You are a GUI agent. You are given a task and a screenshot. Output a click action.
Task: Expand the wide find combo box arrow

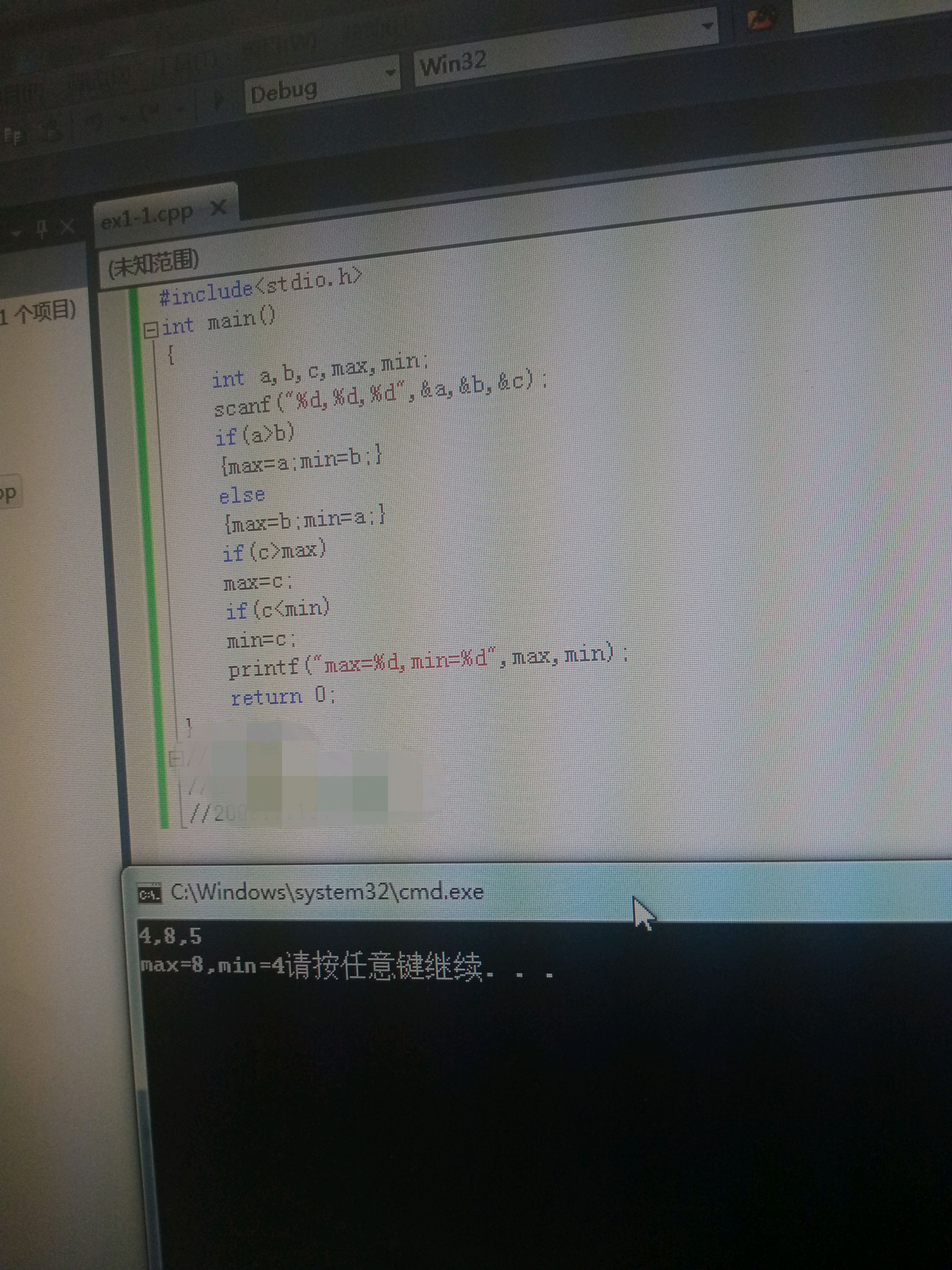pos(707,26)
